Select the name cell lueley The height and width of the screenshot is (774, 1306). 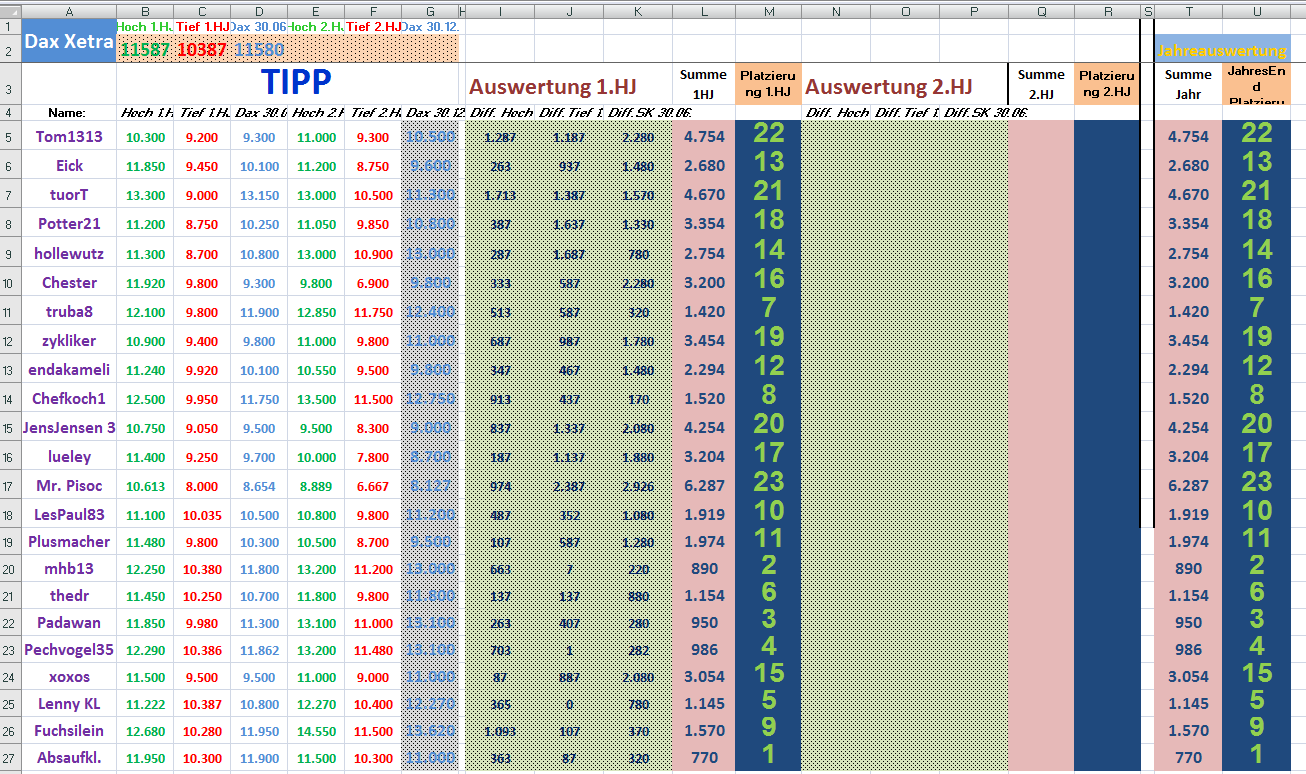click(x=69, y=456)
